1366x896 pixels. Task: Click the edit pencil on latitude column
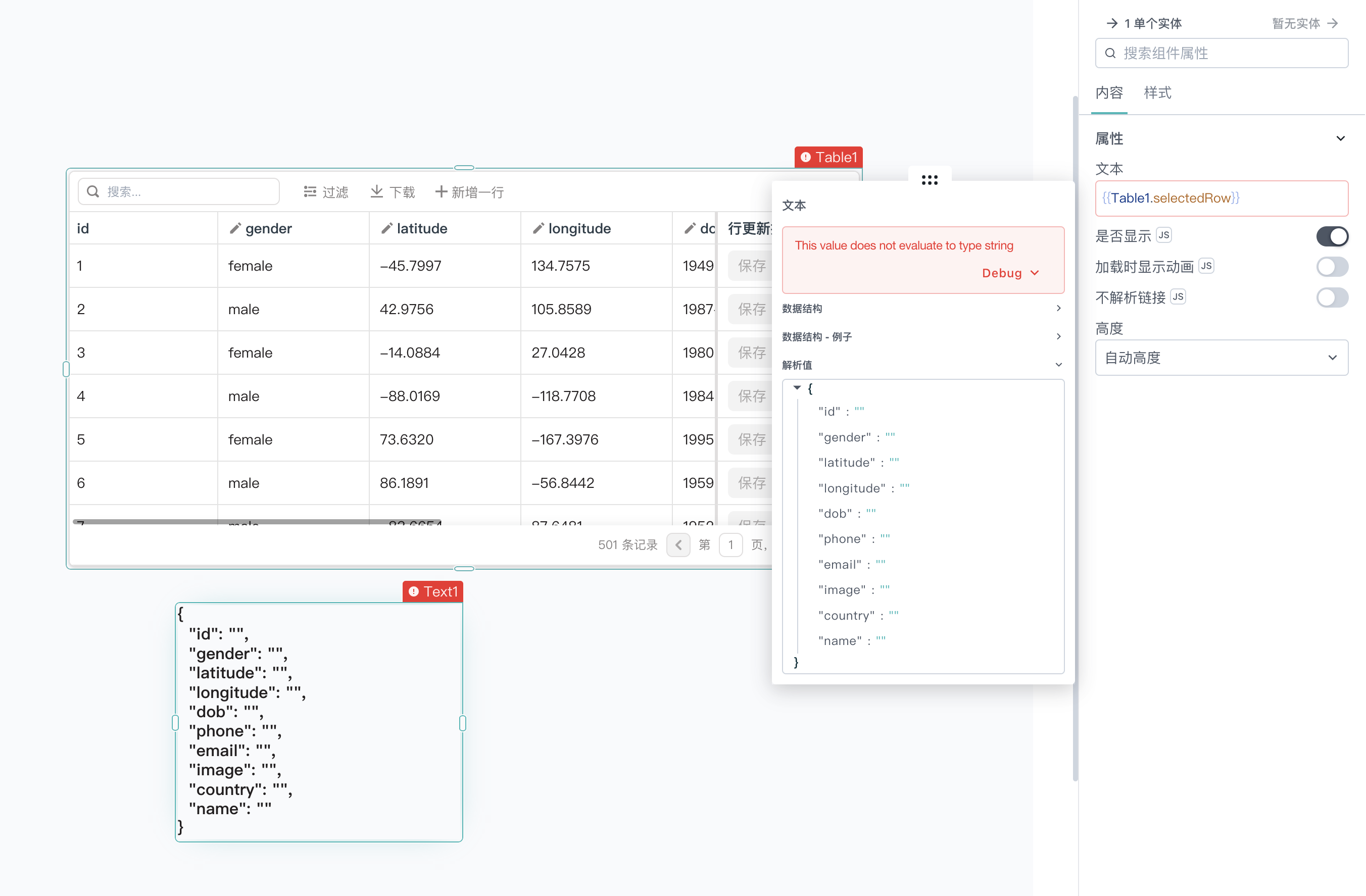point(387,228)
